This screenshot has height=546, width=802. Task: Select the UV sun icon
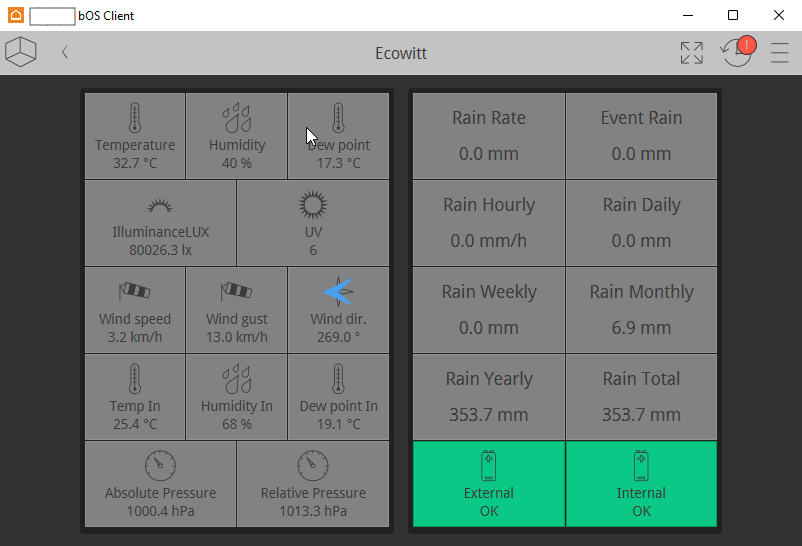[313, 205]
